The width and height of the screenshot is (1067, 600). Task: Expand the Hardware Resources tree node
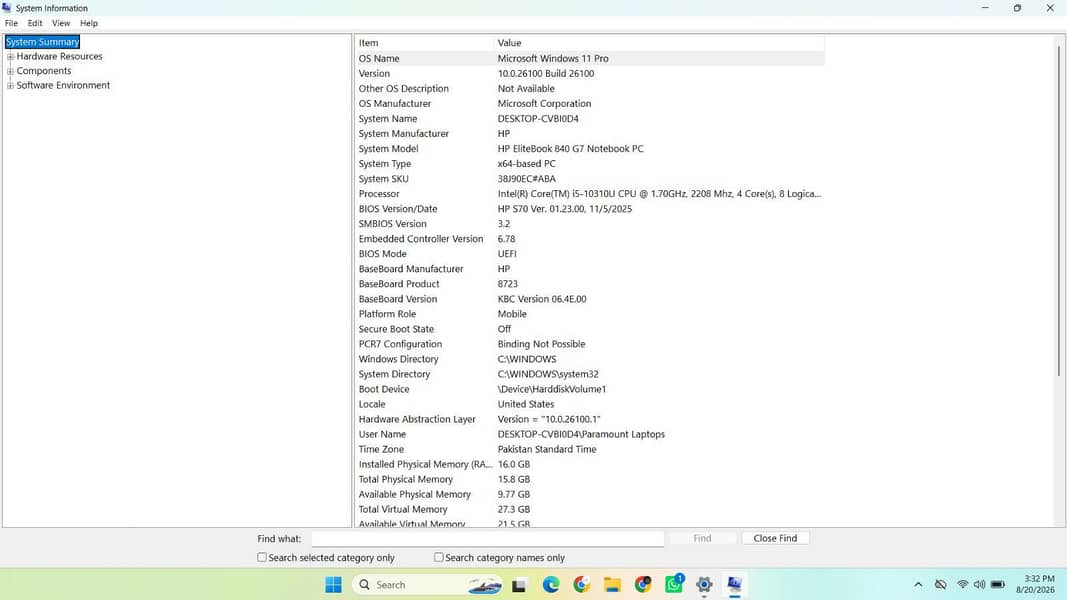pos(10,56)
